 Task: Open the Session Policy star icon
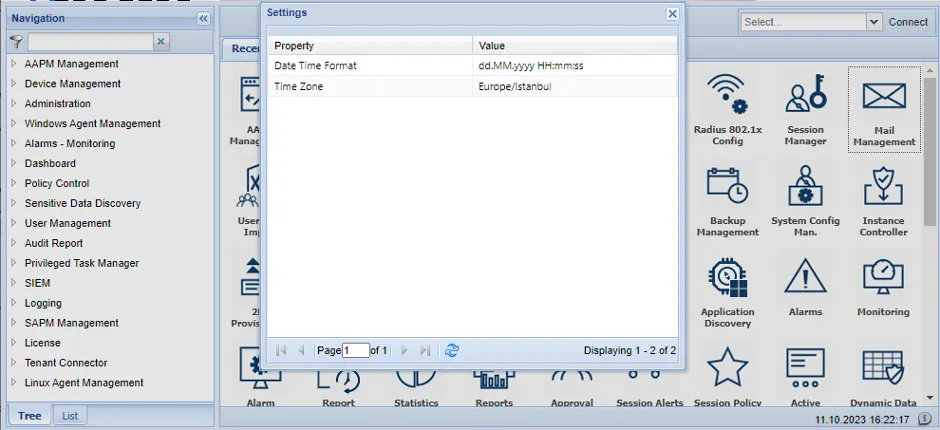click(727, 367)
